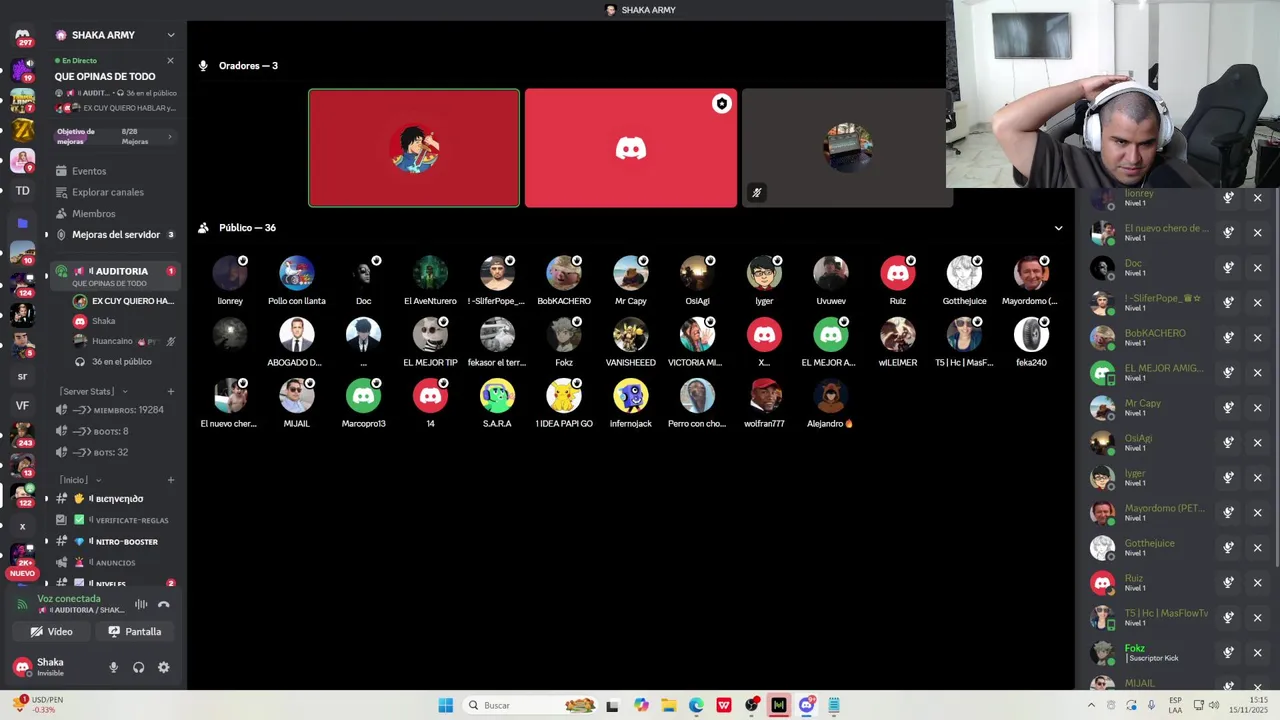
Task: Dismiss Doc's speak request
Action: point(1258,268)
